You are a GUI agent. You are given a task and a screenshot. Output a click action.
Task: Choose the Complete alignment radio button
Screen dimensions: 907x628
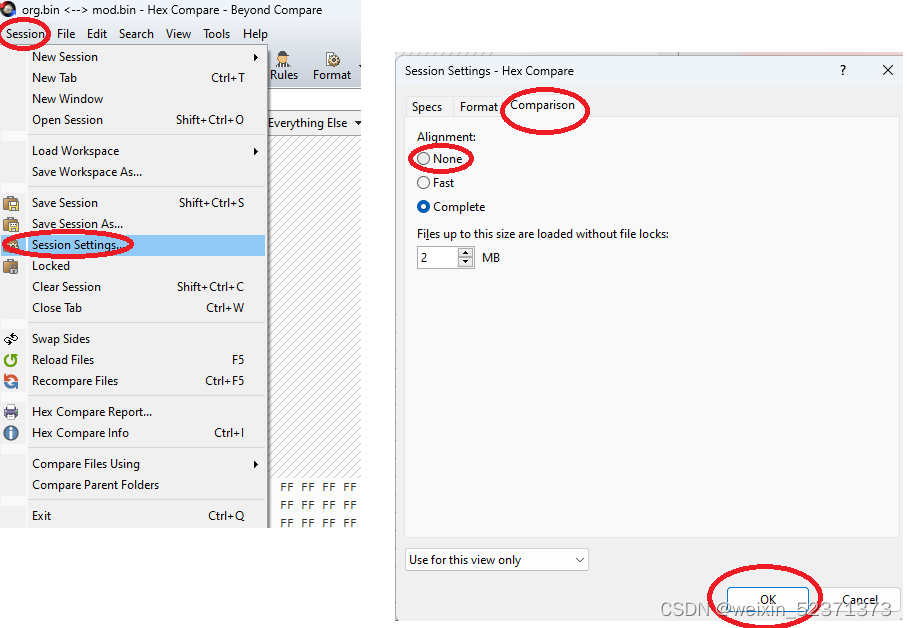423,206
